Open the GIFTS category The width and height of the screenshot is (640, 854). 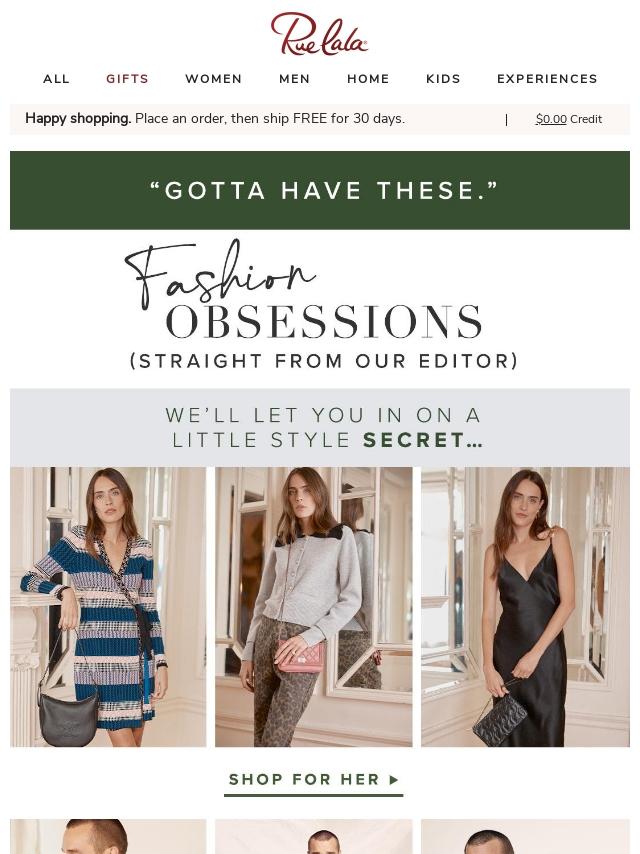coord(127,79)
